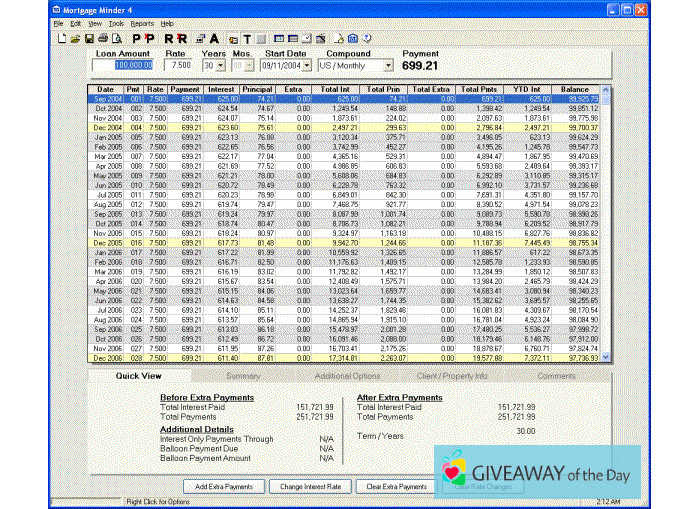
Task: Save the loan using the floppy disk icon
Action: tap(88, 37)
